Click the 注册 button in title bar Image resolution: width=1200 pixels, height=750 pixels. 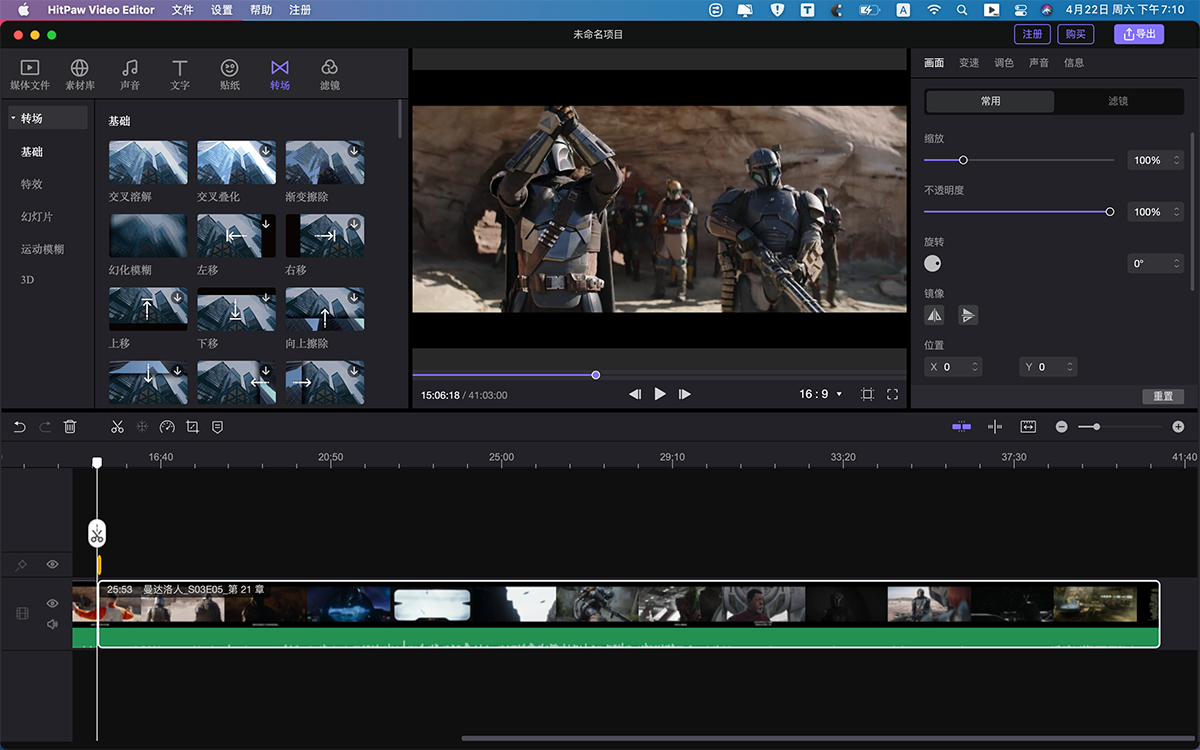(x=1032, y=34)
